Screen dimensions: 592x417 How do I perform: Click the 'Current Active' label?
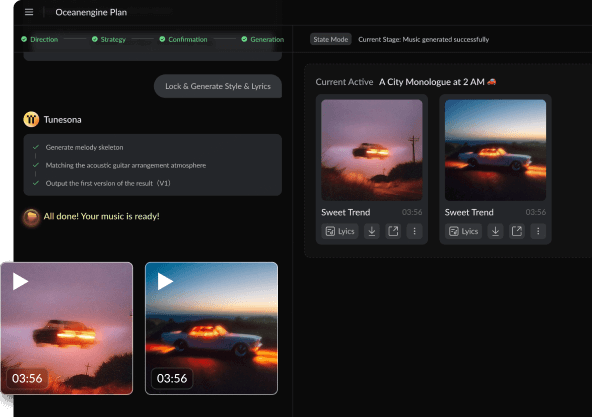coord(344,82)
